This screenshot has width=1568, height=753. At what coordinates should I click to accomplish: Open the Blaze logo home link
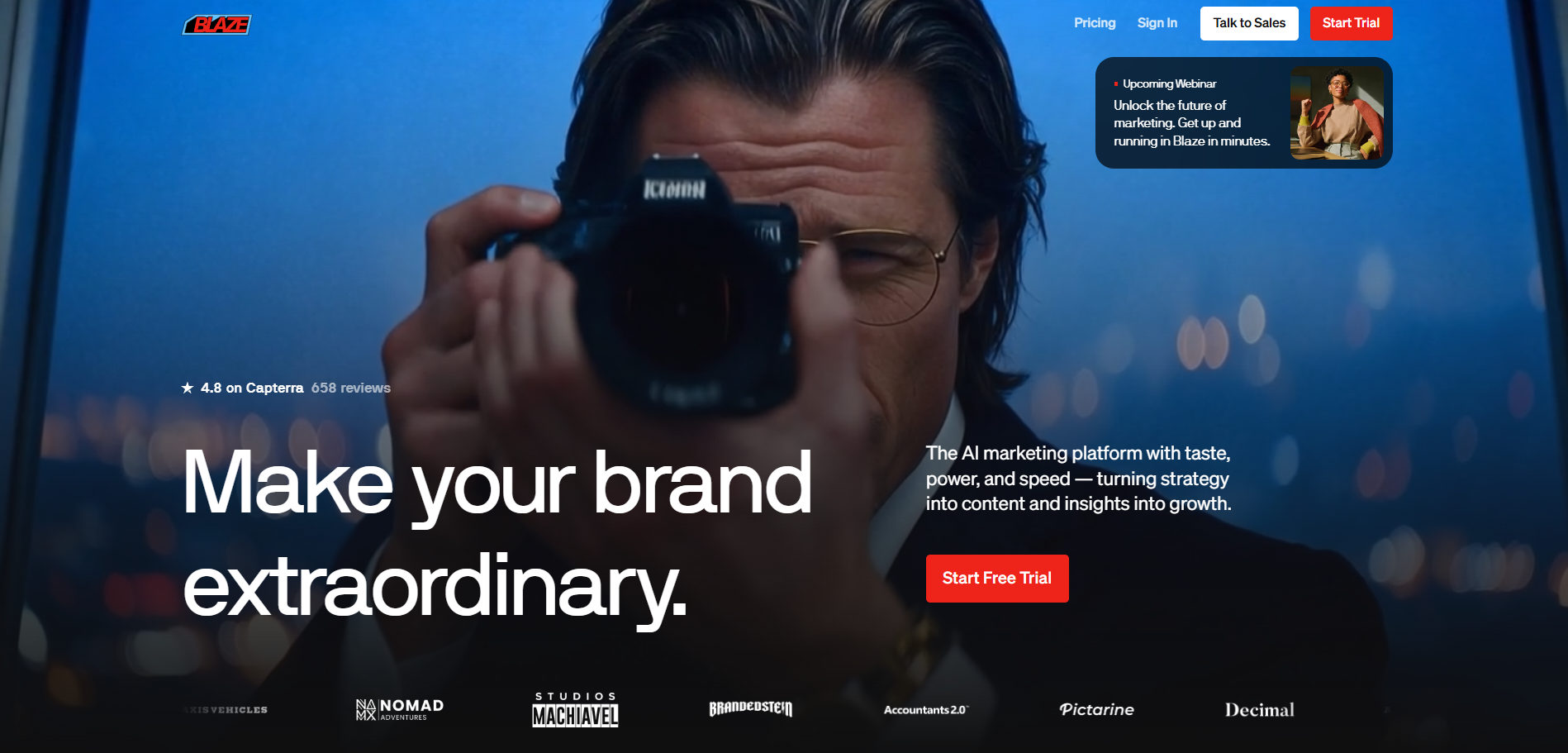click(x=216, y=25)
